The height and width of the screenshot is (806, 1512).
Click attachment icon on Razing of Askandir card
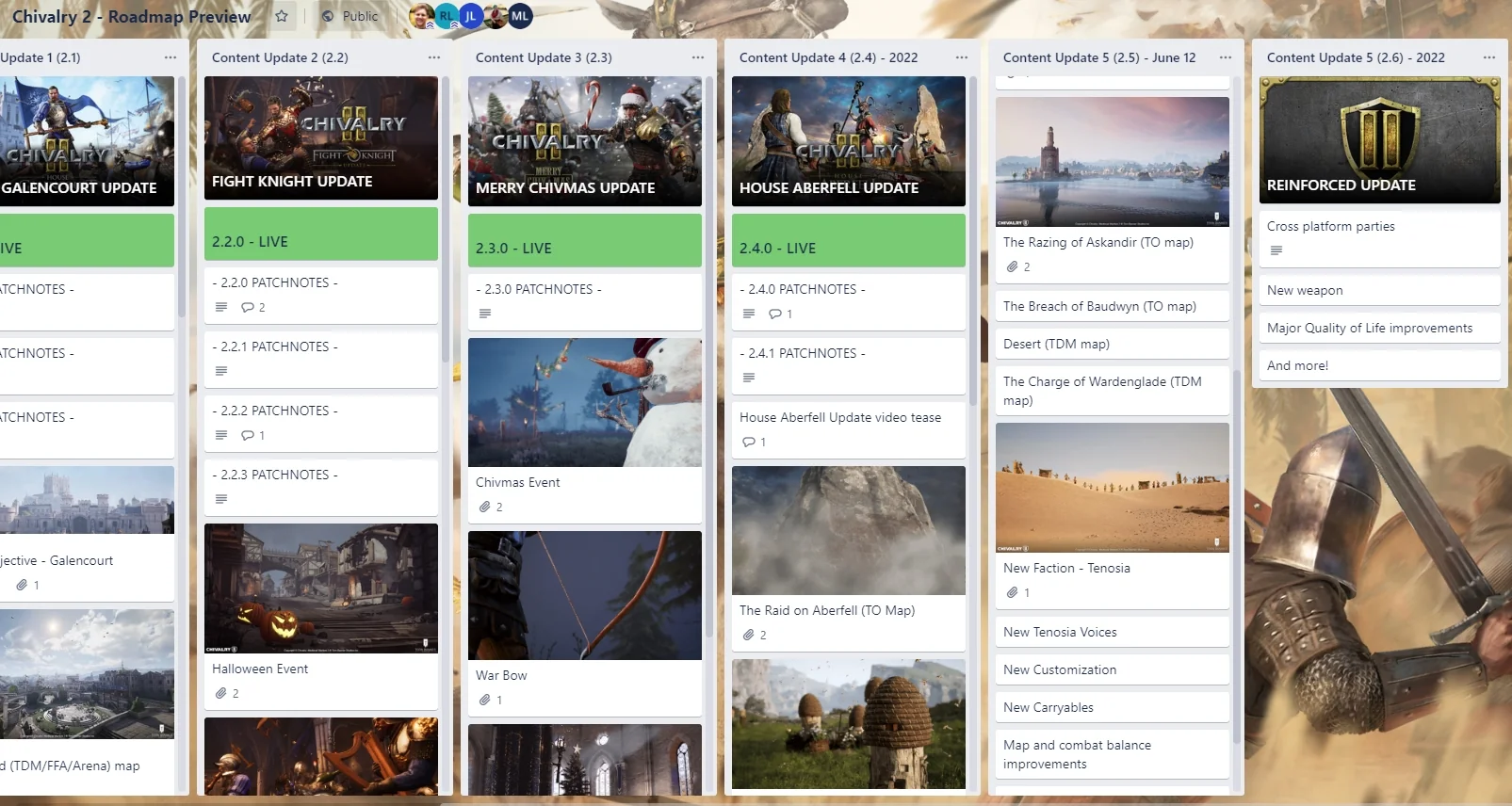coord(1013,266)
